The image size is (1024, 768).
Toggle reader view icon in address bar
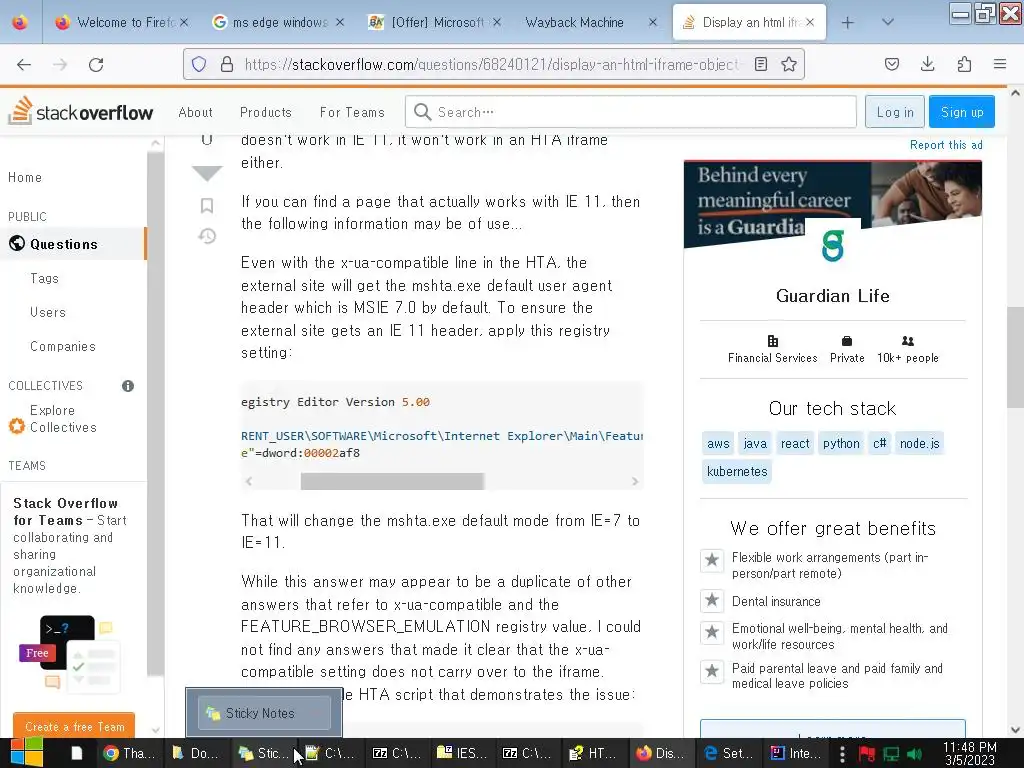(761, 64)
